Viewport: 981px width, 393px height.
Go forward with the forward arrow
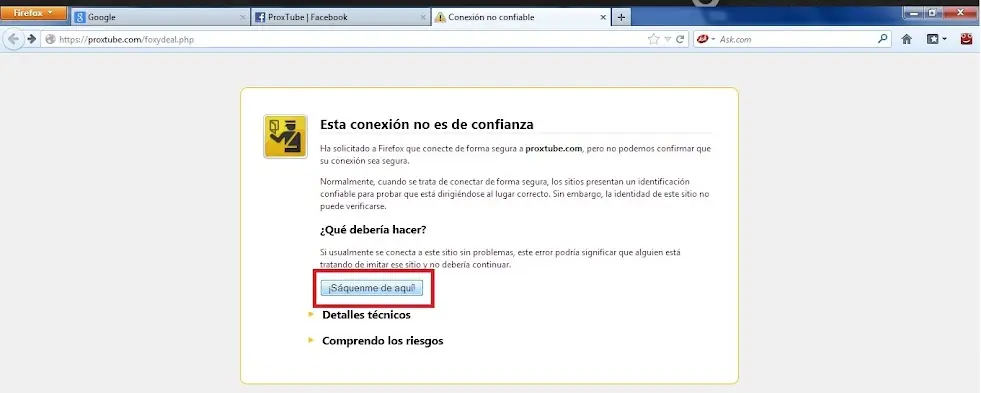[31, 39]
